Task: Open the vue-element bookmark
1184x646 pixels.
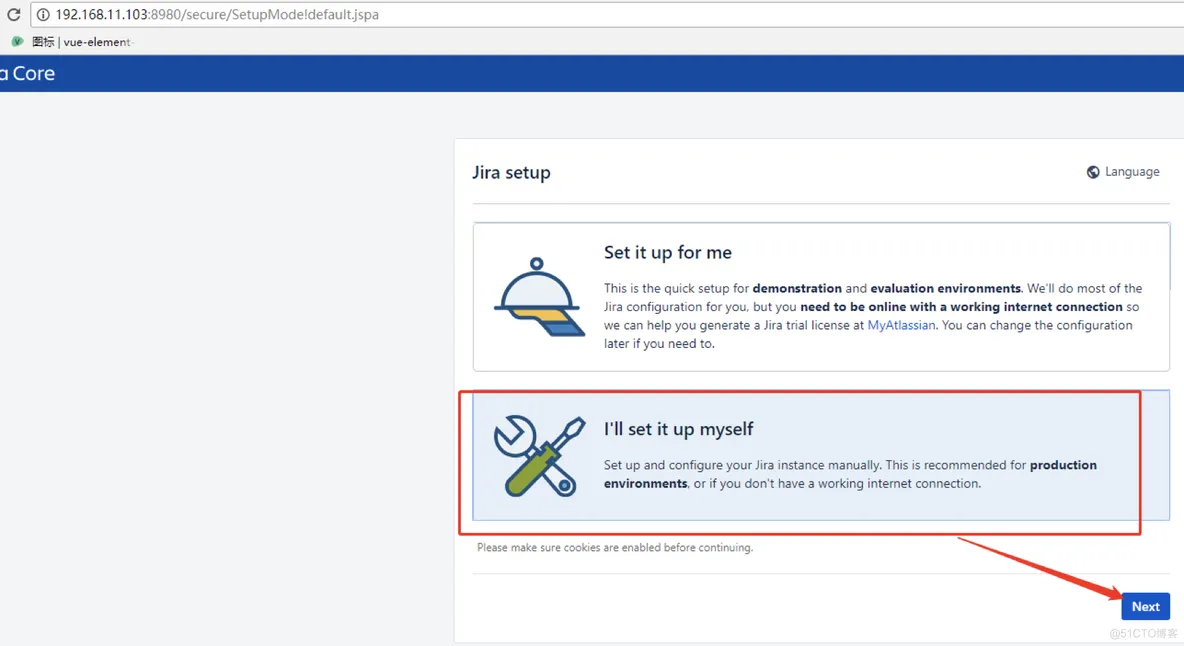Action: pos(72,42)
